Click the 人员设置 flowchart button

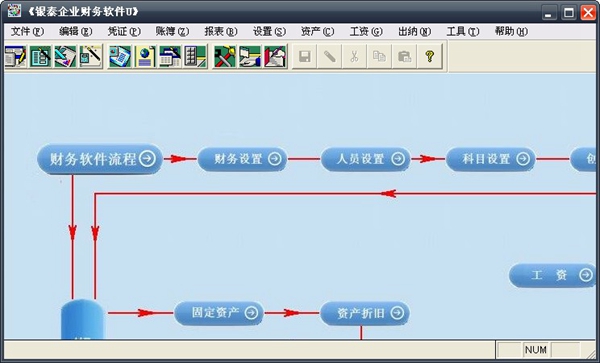click(x=365, y=159)
